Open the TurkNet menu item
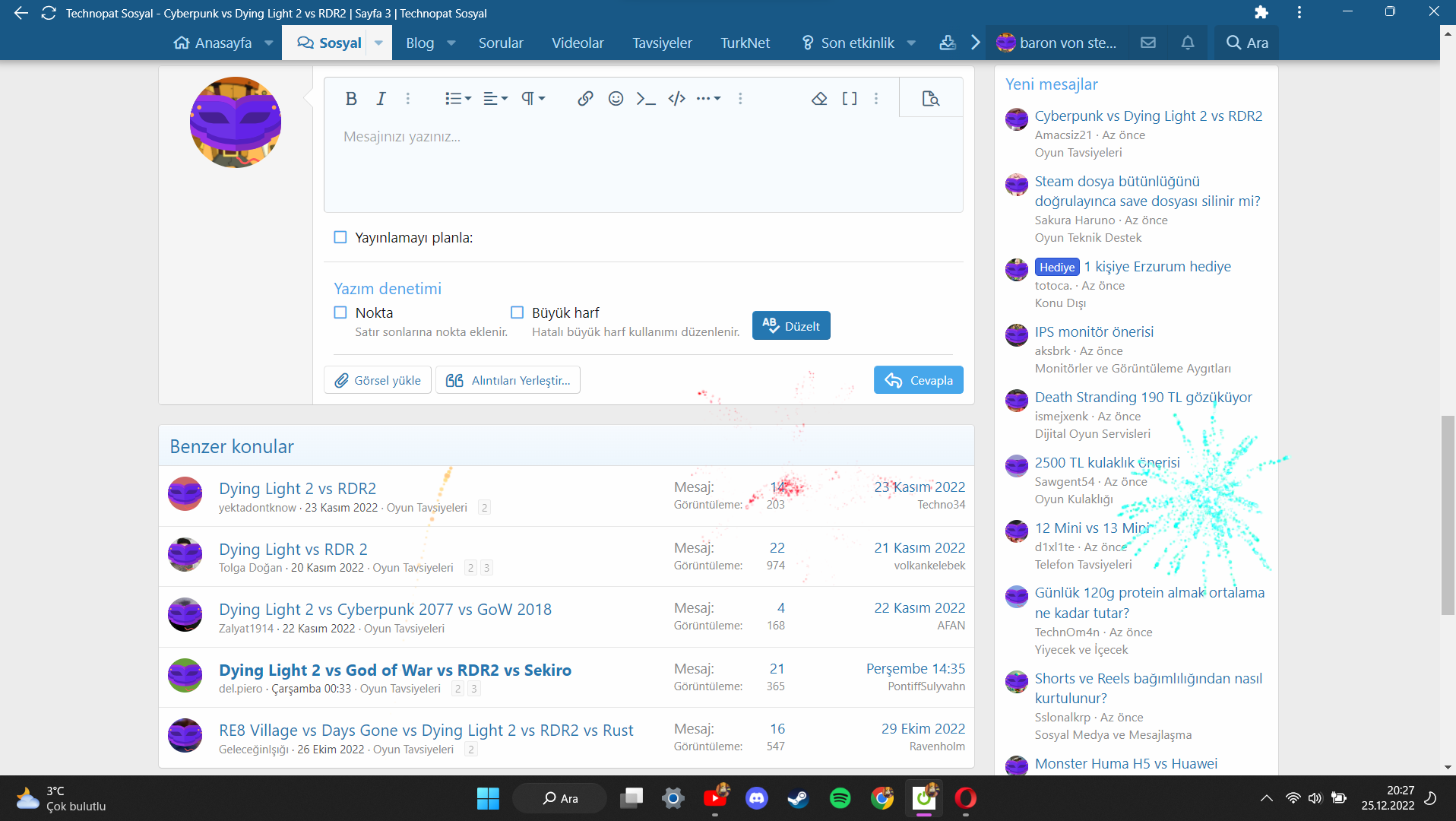Viewport: 1456px width, 821px height. [x=745, y=43]
